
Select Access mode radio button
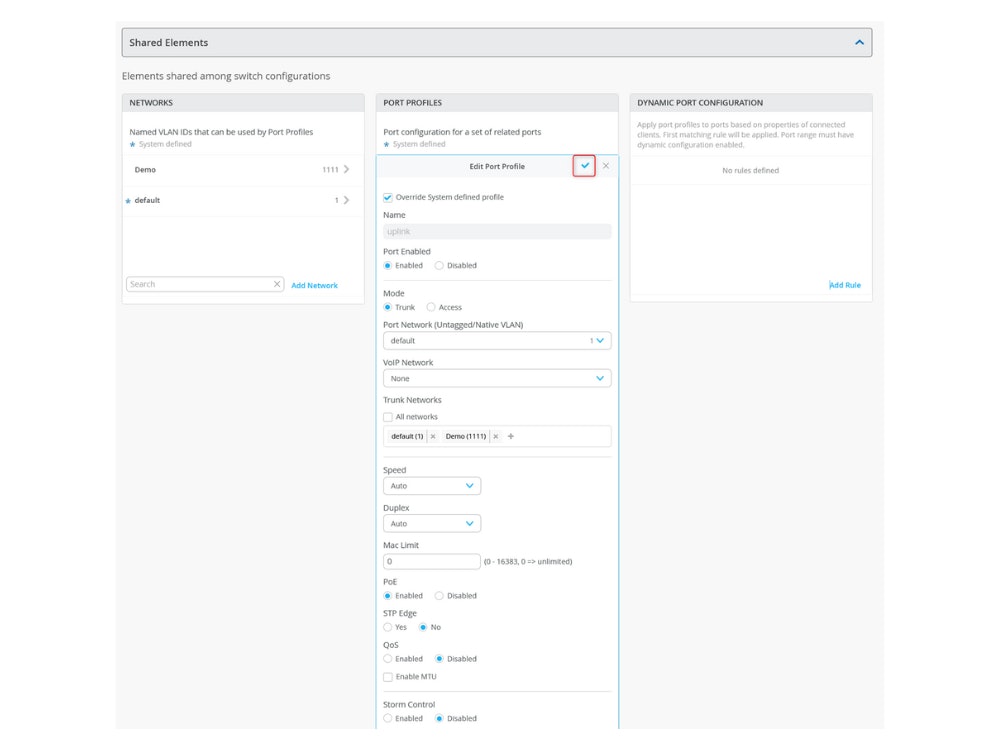[431, 307]
